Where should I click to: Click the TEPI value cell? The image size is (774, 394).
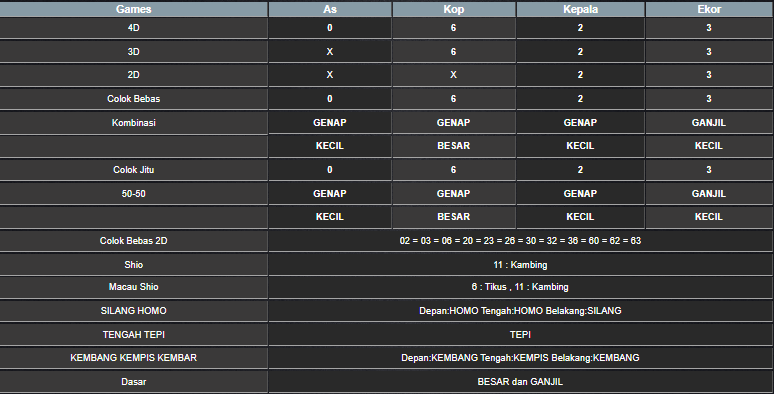tap(520, 334)
